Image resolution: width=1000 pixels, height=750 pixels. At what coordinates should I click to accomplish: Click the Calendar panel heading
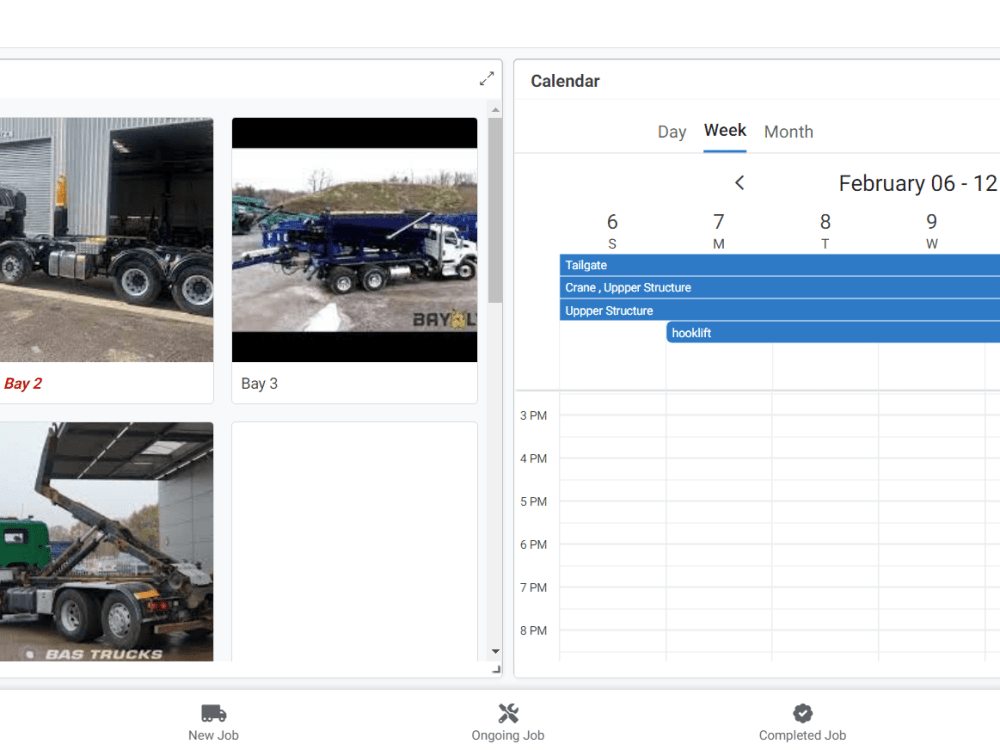[x=565, y=81]
